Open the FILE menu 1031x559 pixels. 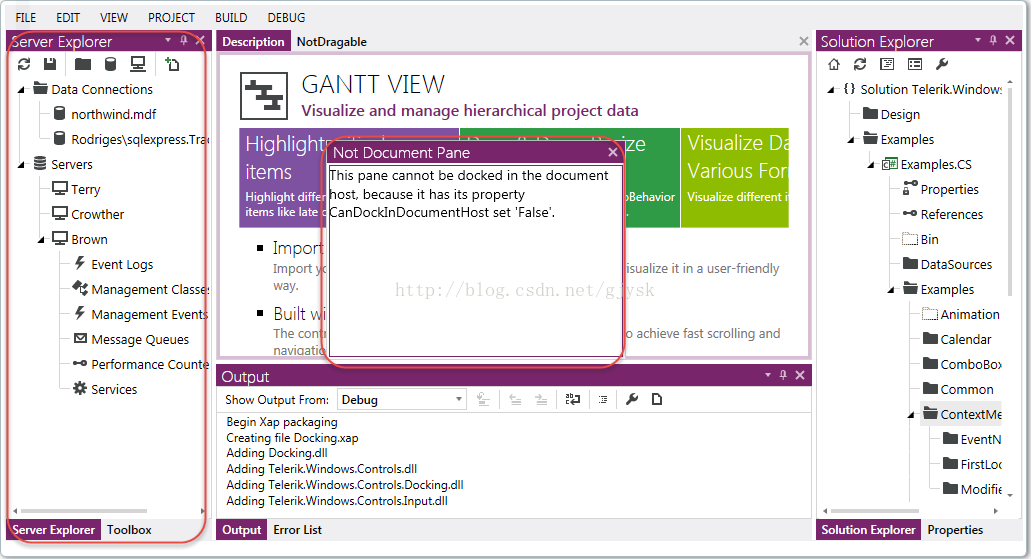point(26,18)
